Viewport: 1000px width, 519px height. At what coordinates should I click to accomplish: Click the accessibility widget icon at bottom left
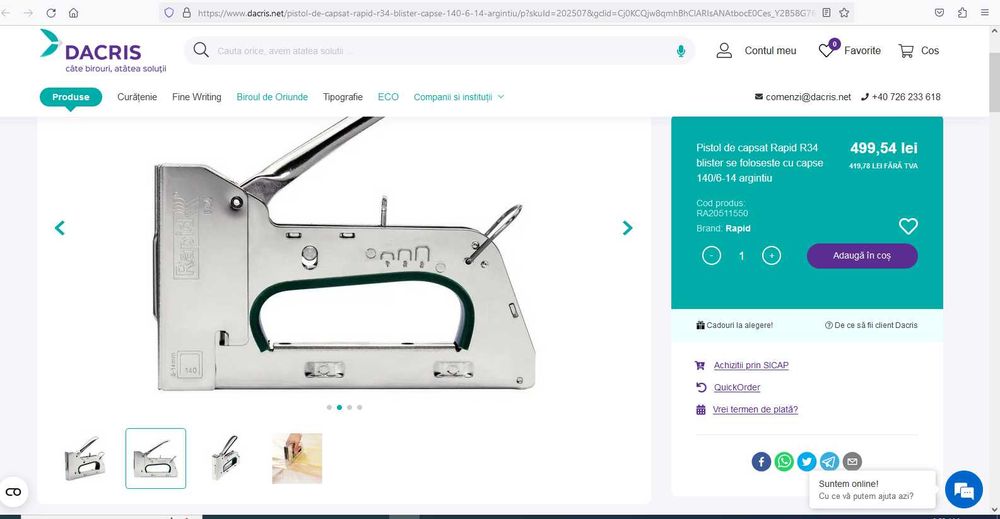coord(13,492)
